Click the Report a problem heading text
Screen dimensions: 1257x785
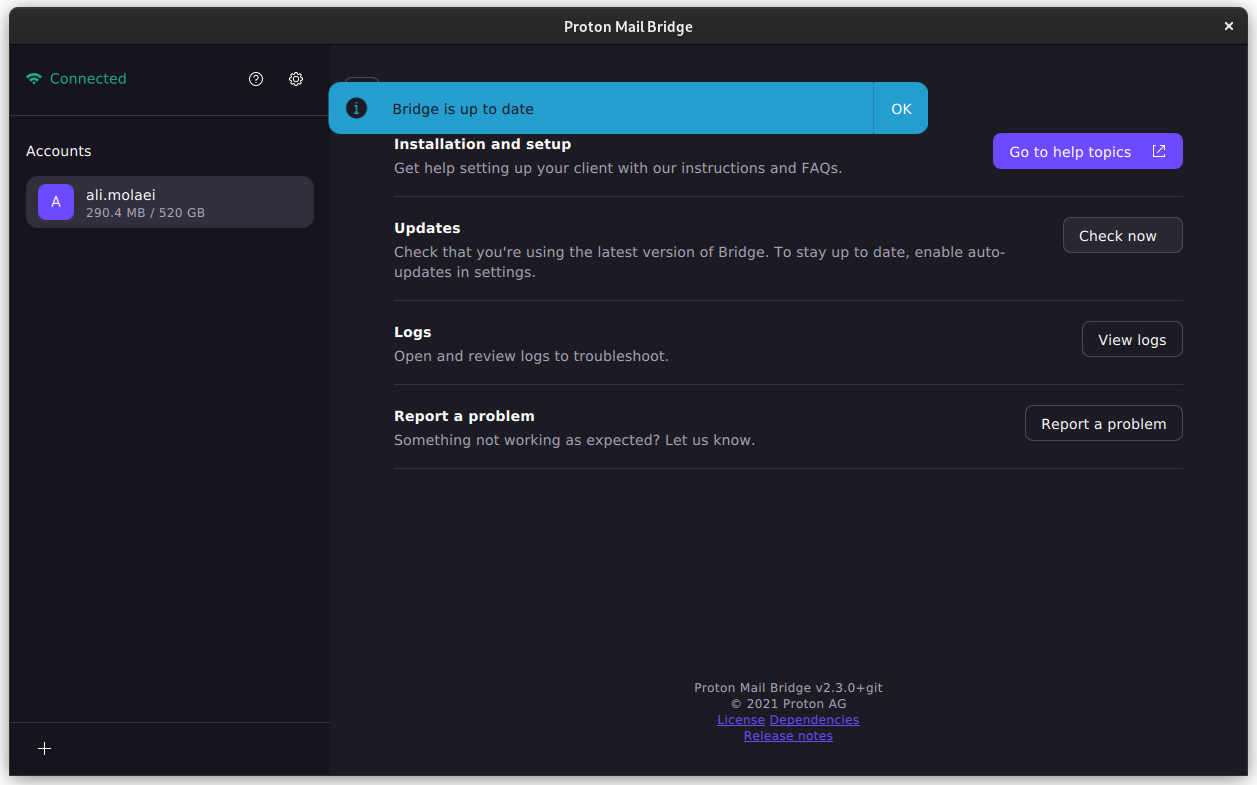464,416
